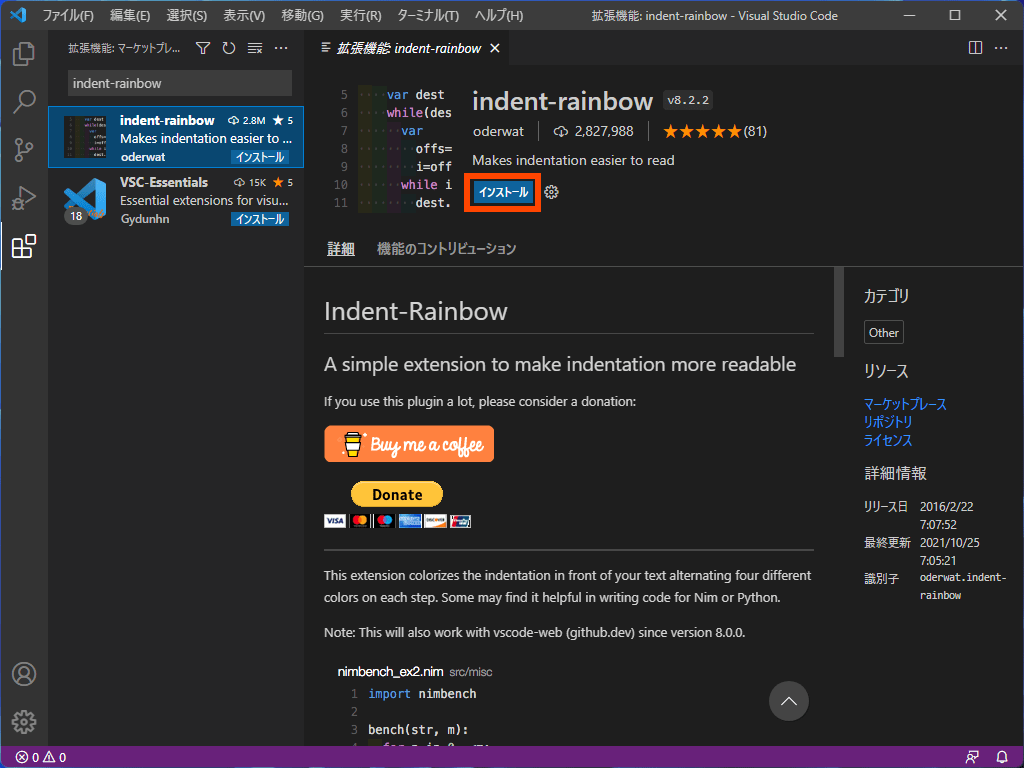Viewport: 1024px width, 768px height.
Task: Open the Accounts icon in the activity bar
Action: coord(24,674)
